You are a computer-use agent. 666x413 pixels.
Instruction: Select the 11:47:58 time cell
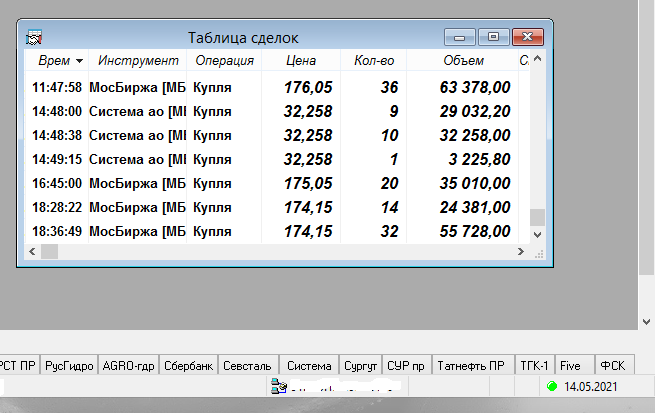(x=57, y=88)
